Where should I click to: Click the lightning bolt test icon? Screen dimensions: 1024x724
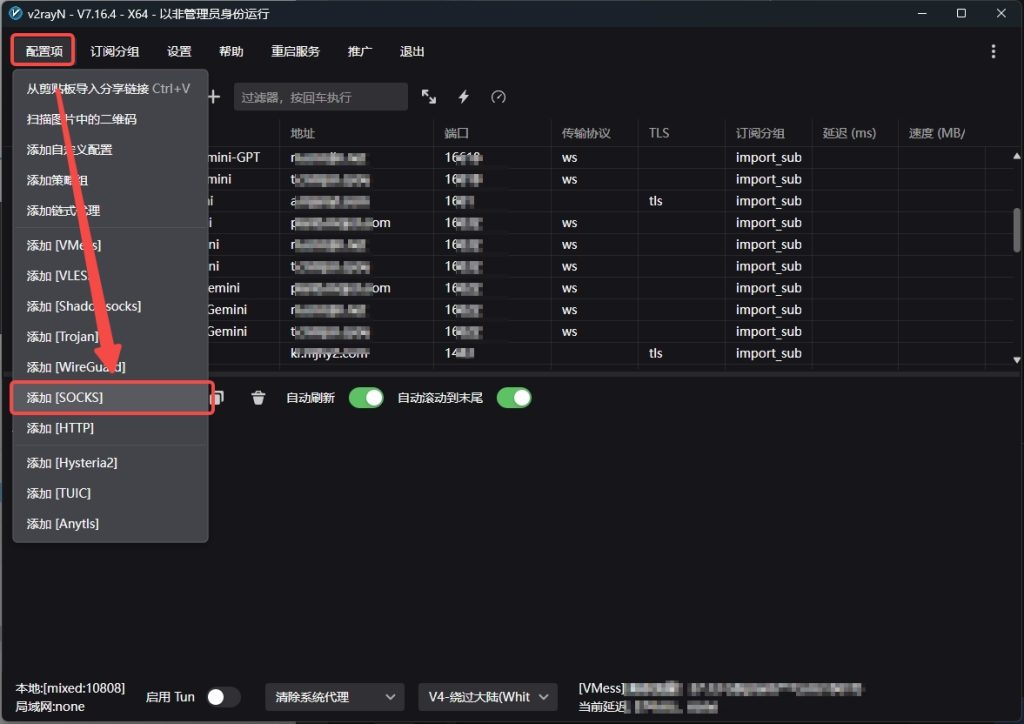pyautogui.click(x=464, y=97)
